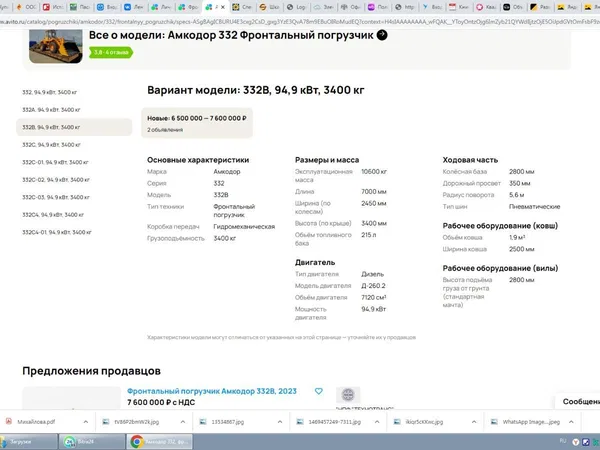The width and height of the screenshot is (600, 450).
Task: Expand options for WhatsApp Image download
Action: click(571, 422)
